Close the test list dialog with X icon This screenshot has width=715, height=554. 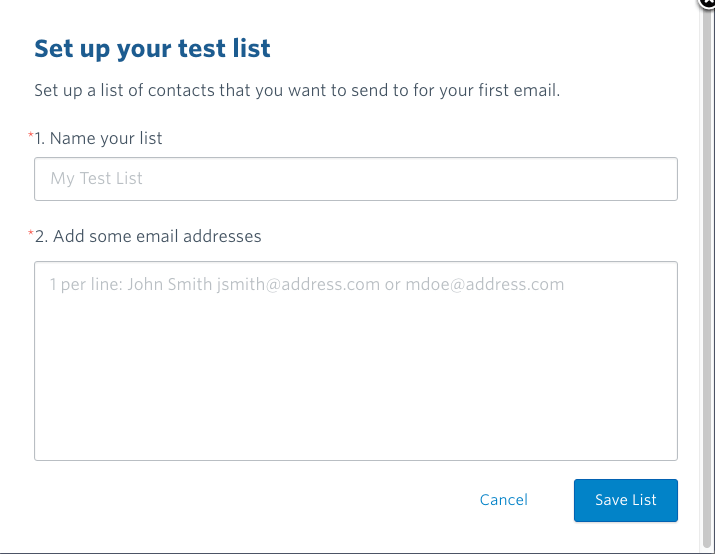[708, 4]
